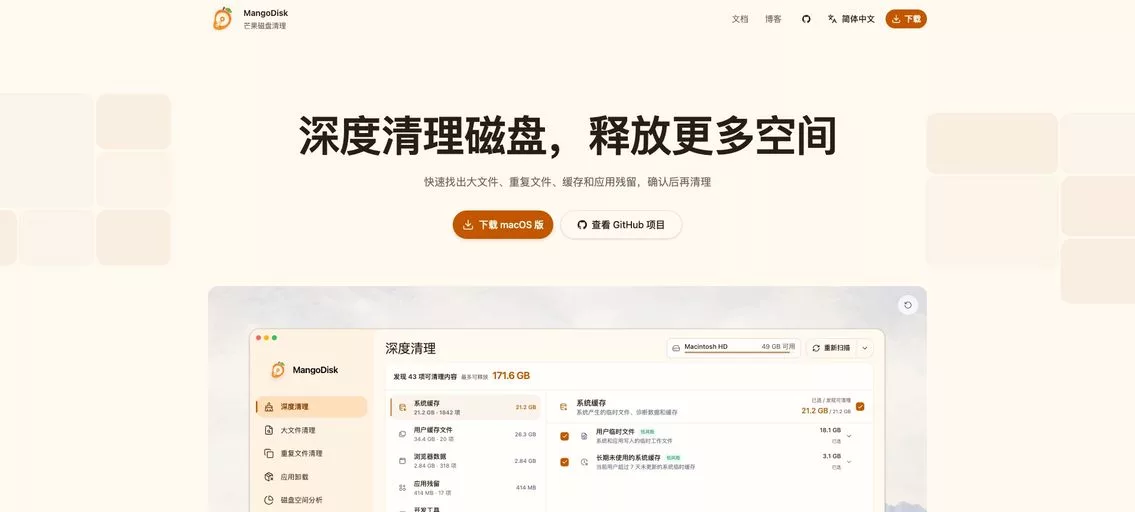
Task: Click the 3.1 GB value of 长期未使用的系统缓存
Action: point(832,456)
